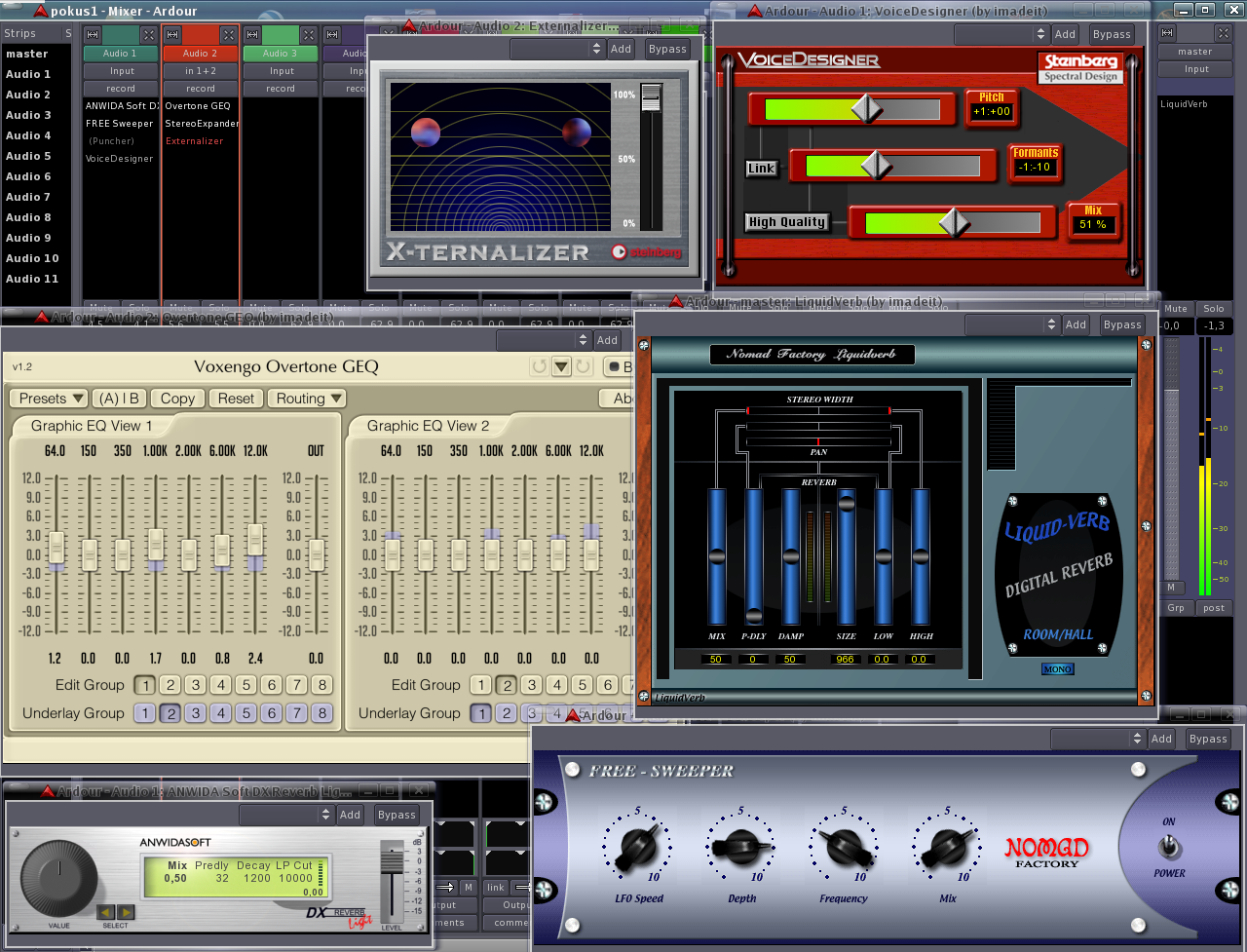Viewport: 1247px width, 952px height.
Task: Click Copy button in Overtone GEQ
Action: (x=177, y=399)
